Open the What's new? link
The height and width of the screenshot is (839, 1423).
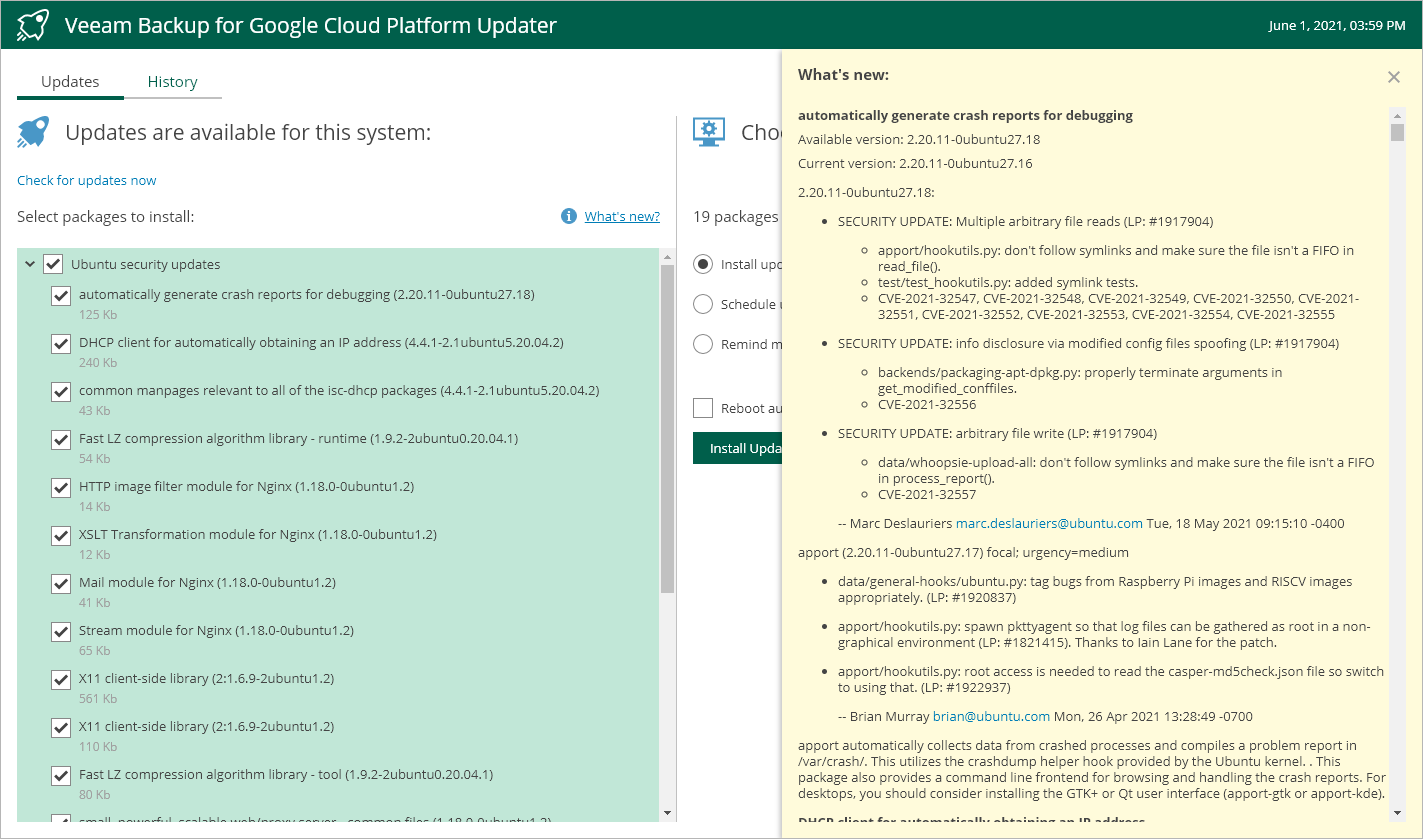tap(622, 216)
